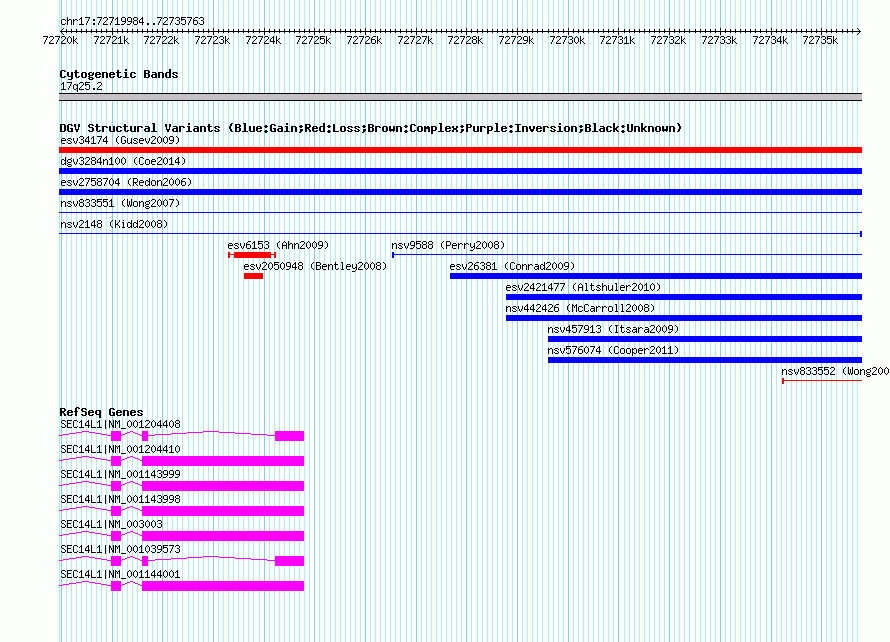Select the SEC14L1|NM_001144001 transcript glyph
This screenshot has height=642, width=890.
click(182, 586)
